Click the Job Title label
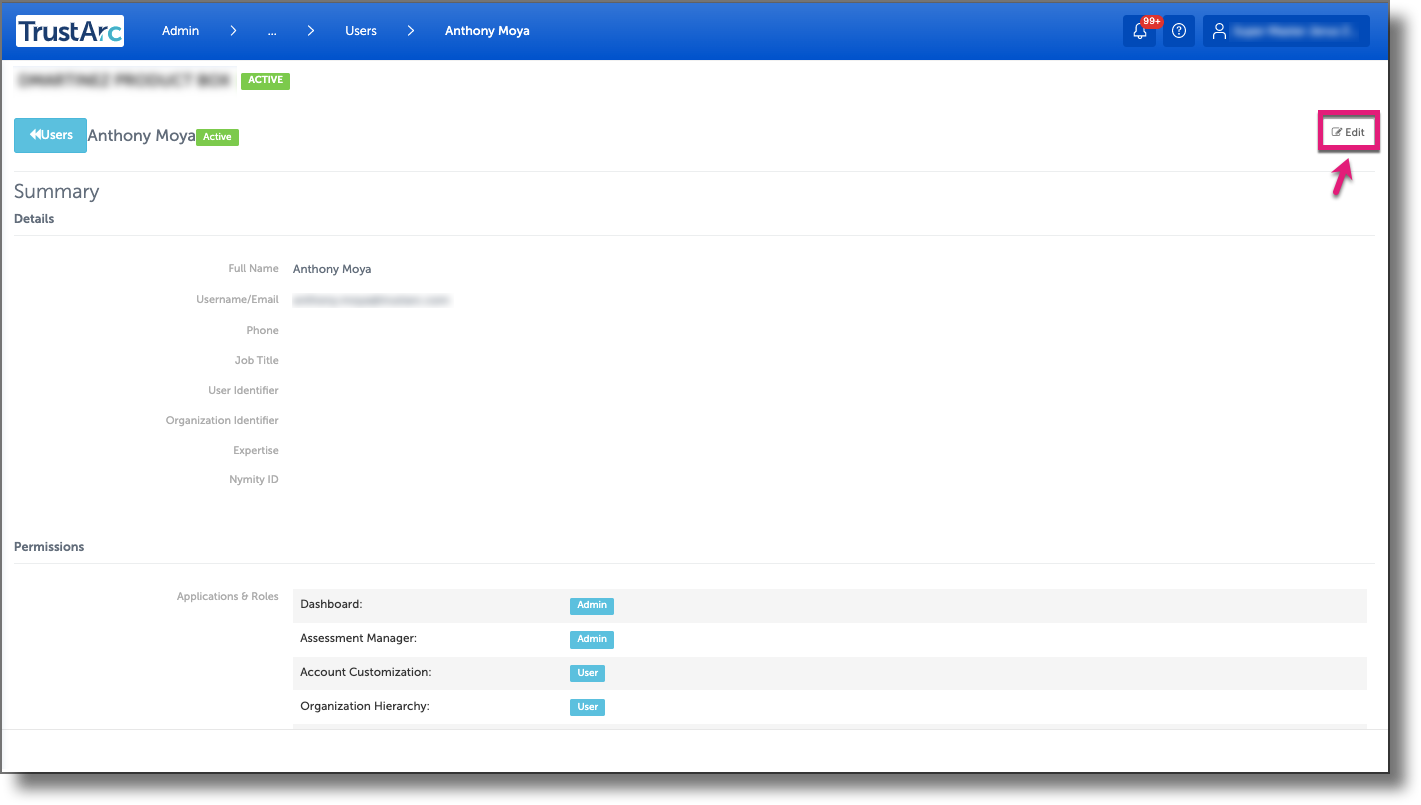Screen dimensions: 1421x805 pos(256,360)
